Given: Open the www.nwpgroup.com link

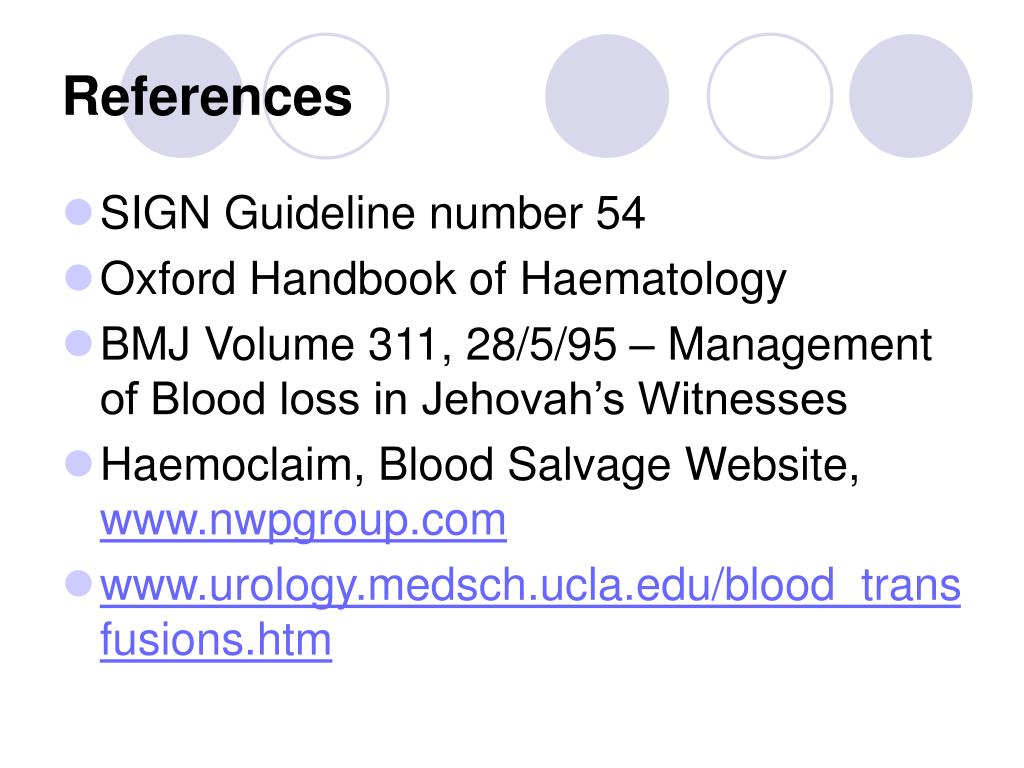Looking at the screenshot, I should click(303, 522).
